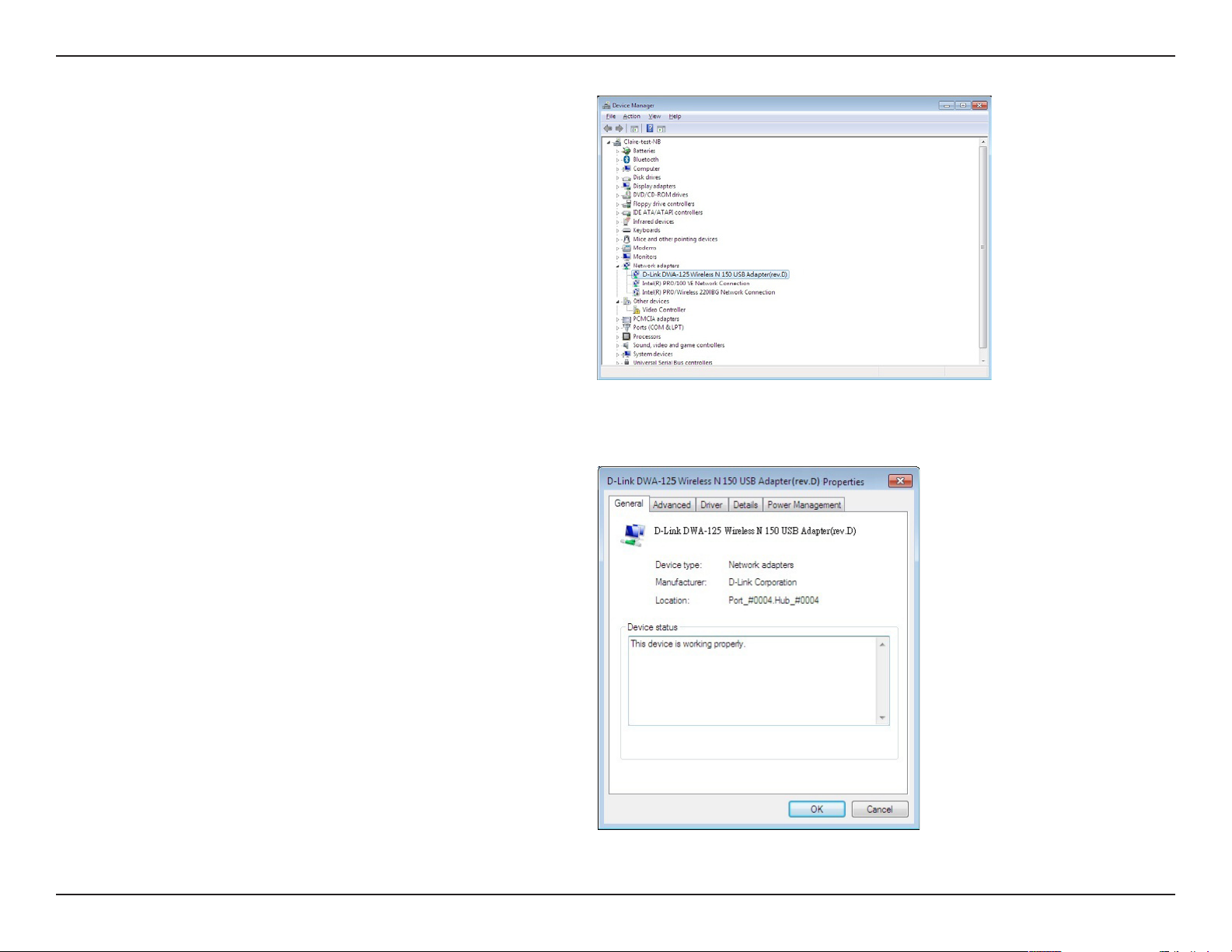Select Video Controller under Other devices
Screen dimensions: 1232x952
tap(664, 309)
